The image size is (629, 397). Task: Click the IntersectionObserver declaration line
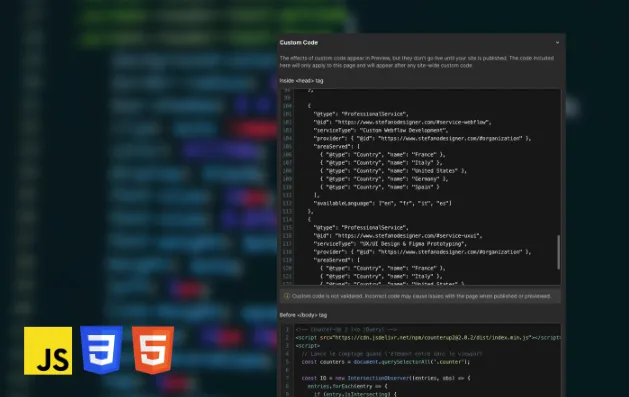click(x=386, y=378)
